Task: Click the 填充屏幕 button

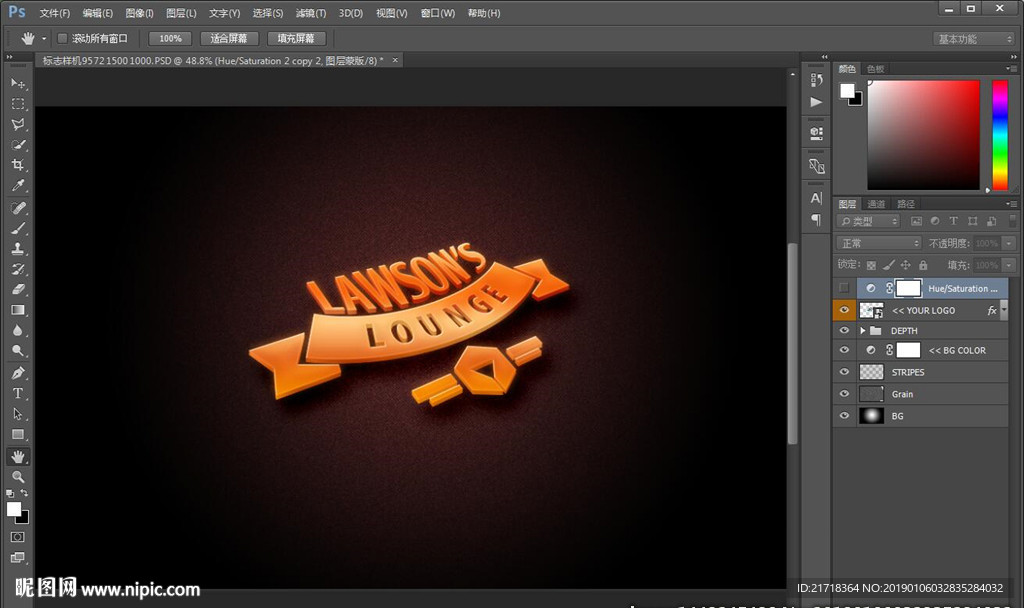Action: click(x=296, y=39)
